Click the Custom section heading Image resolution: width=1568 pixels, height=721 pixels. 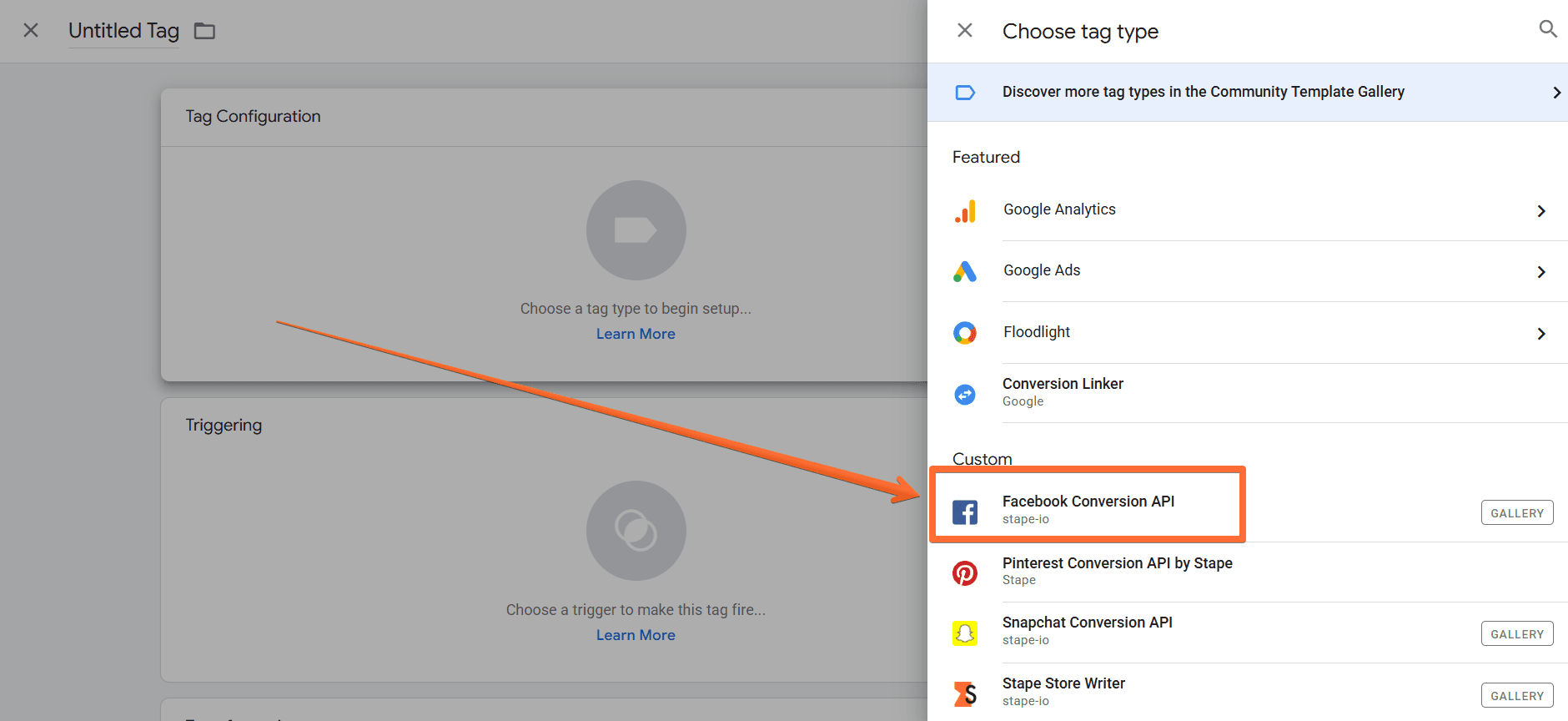[x=983, y=458]
